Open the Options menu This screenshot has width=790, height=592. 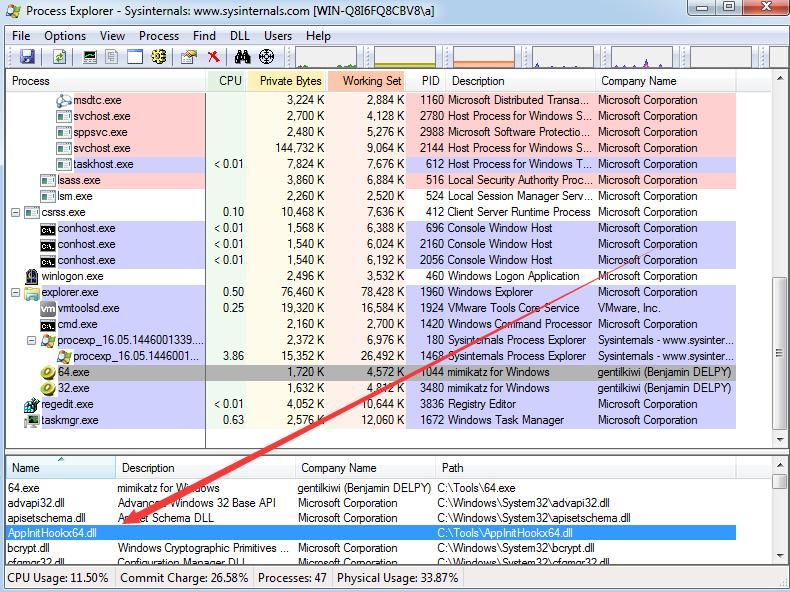point(65,36)
